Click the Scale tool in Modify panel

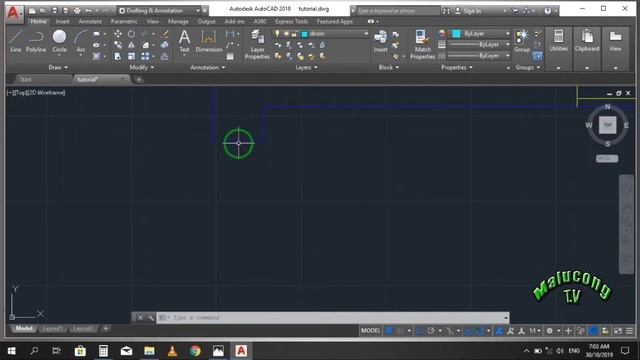click(131, 56)
